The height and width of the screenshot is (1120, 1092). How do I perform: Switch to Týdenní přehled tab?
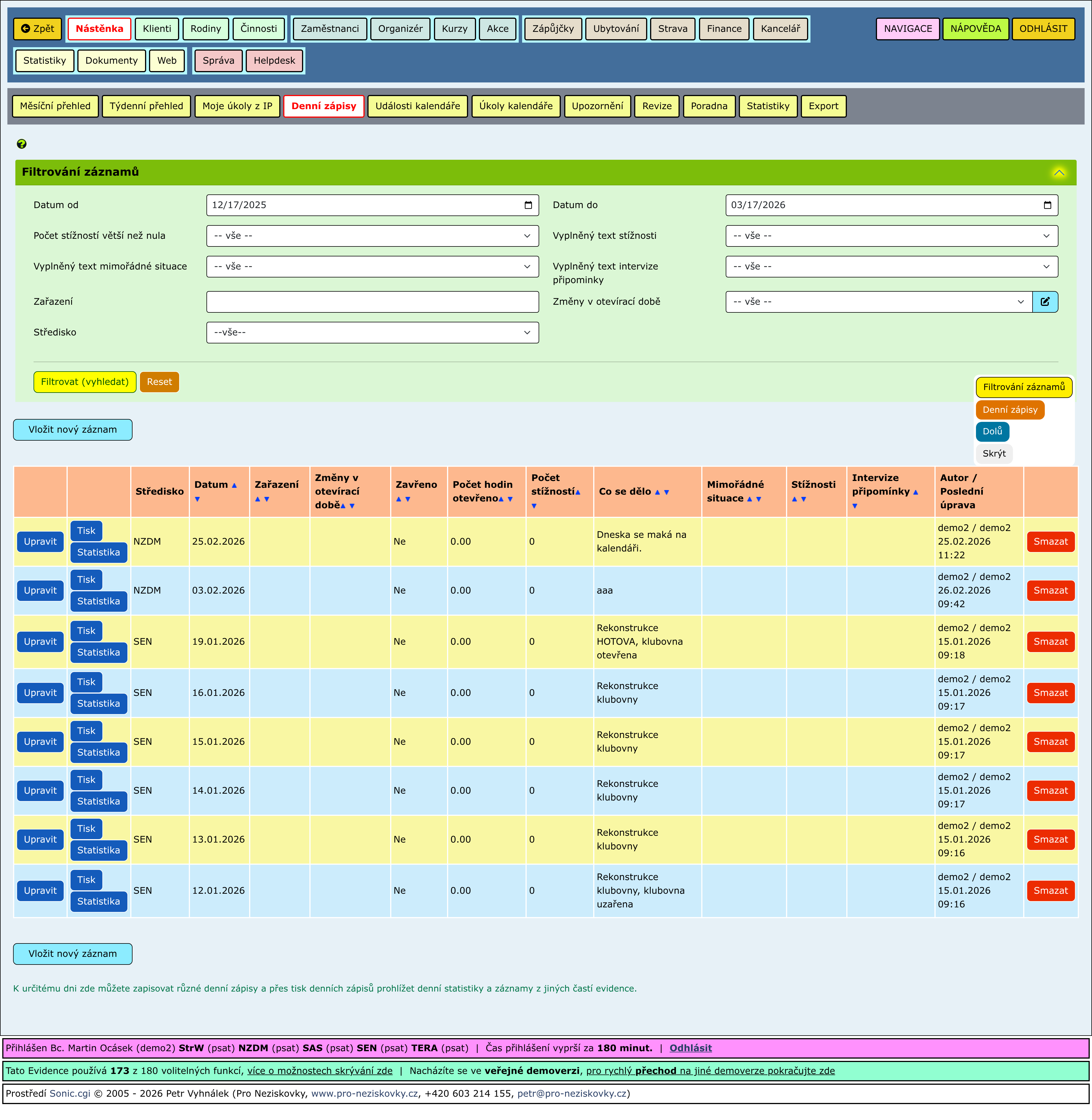[146, 106]
